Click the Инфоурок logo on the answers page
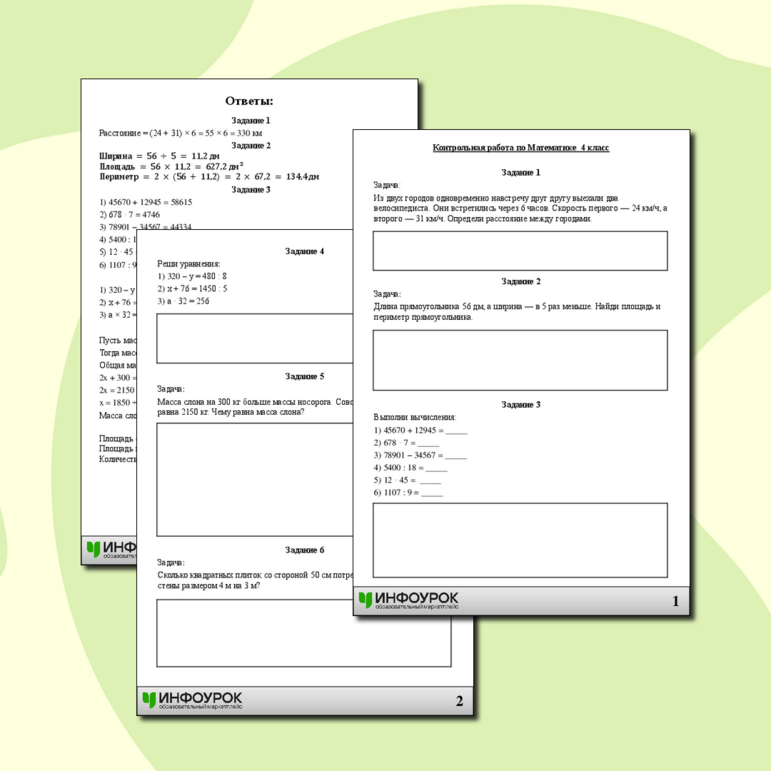The image size is (771, 771). (115, 549)
